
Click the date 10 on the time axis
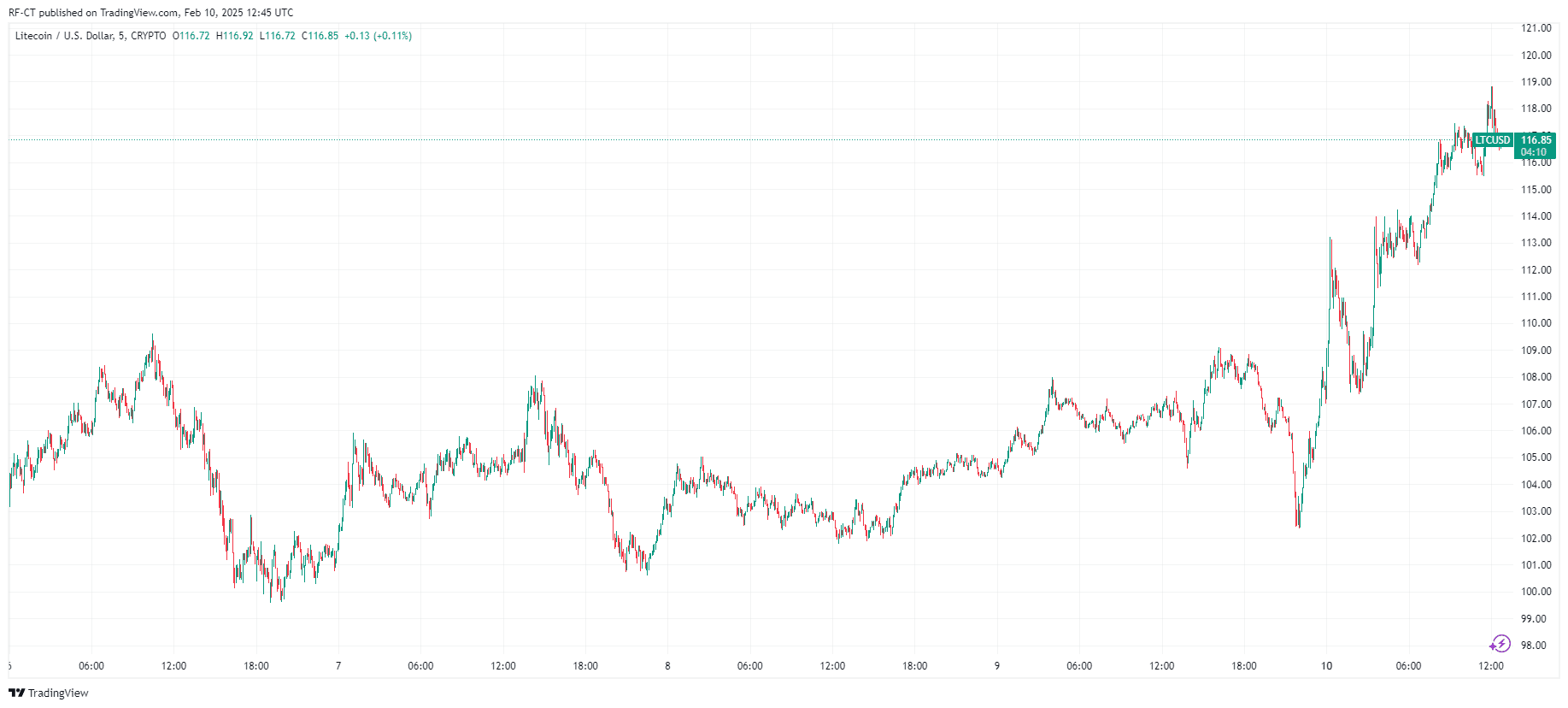coord(1326,666)
